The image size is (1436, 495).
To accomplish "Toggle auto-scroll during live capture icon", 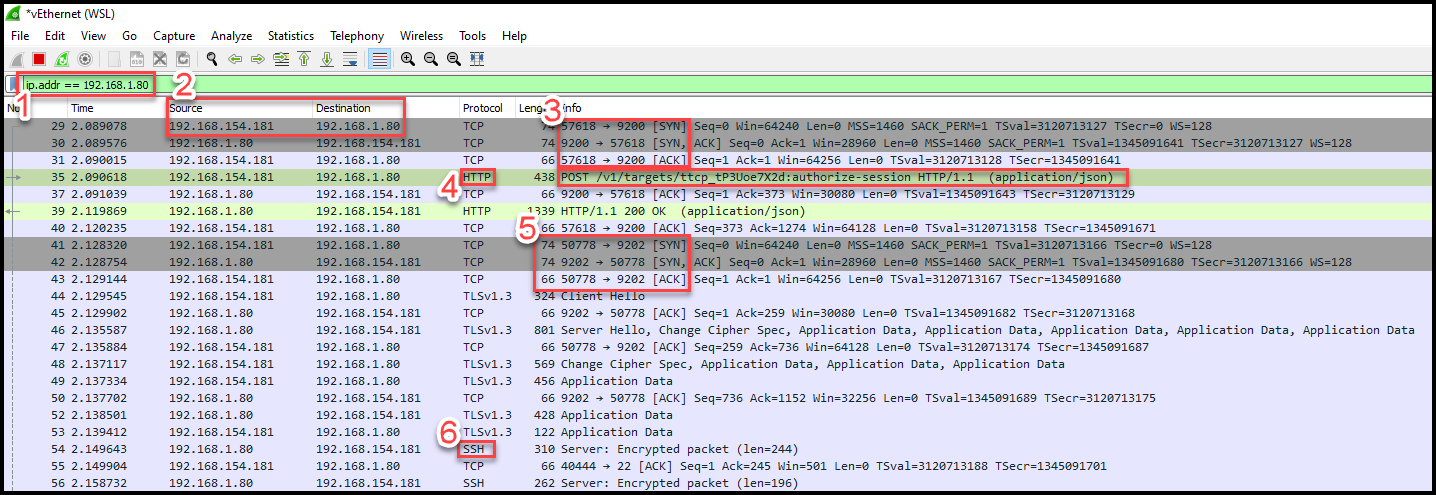I will [x=350, y=59].
